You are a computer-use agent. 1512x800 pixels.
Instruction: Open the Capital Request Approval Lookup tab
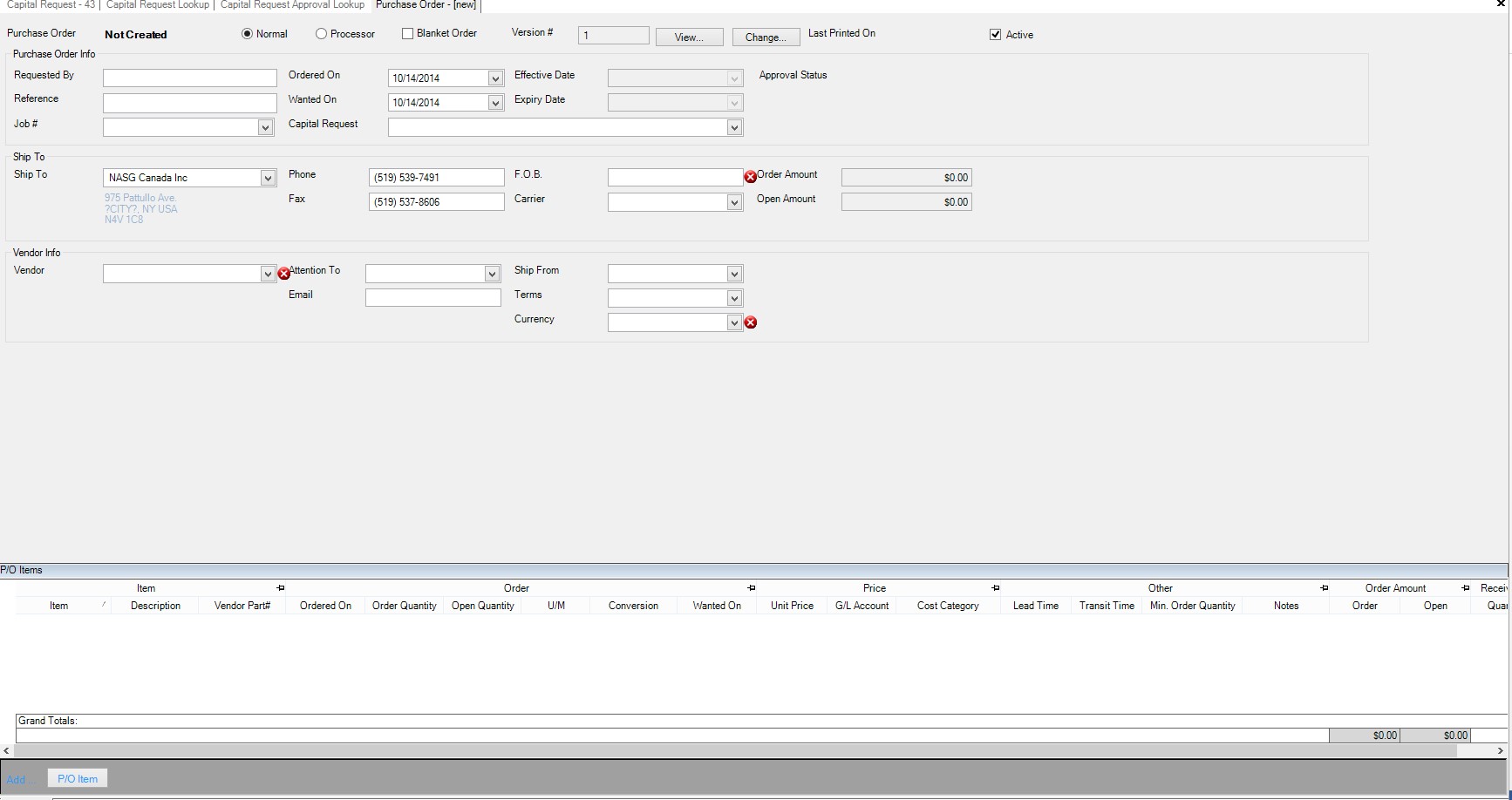(x=292, y=5)
